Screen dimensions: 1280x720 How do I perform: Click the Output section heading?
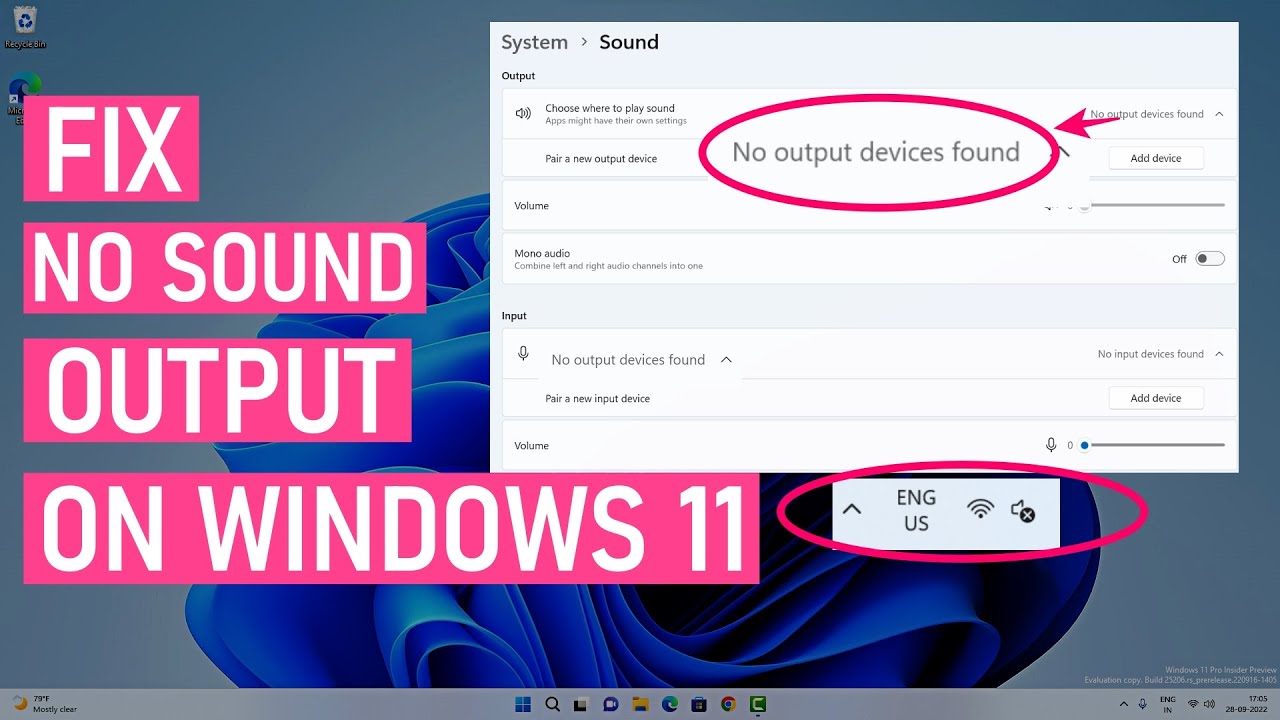518,76
